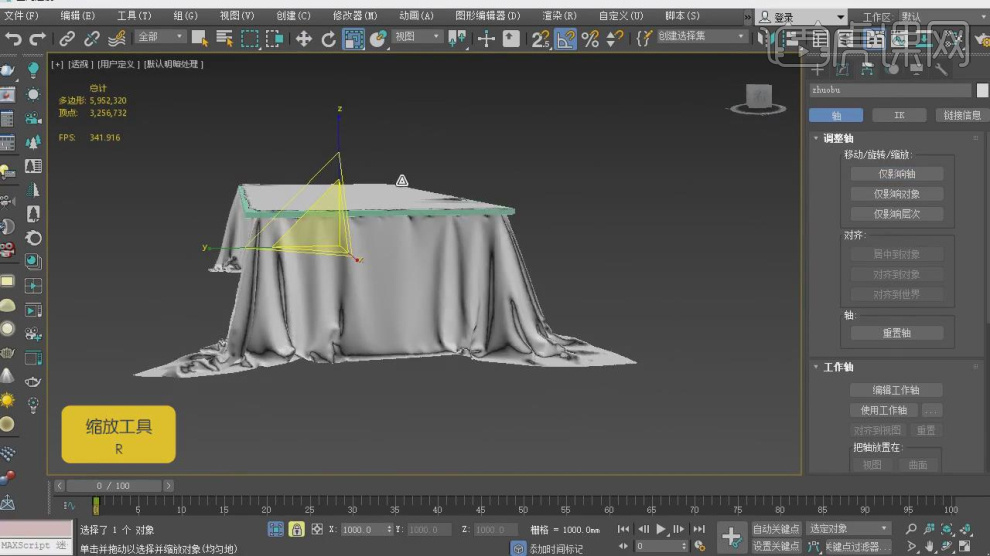
Task: Toggle the Angle Snap button
Action: (566, 38)
